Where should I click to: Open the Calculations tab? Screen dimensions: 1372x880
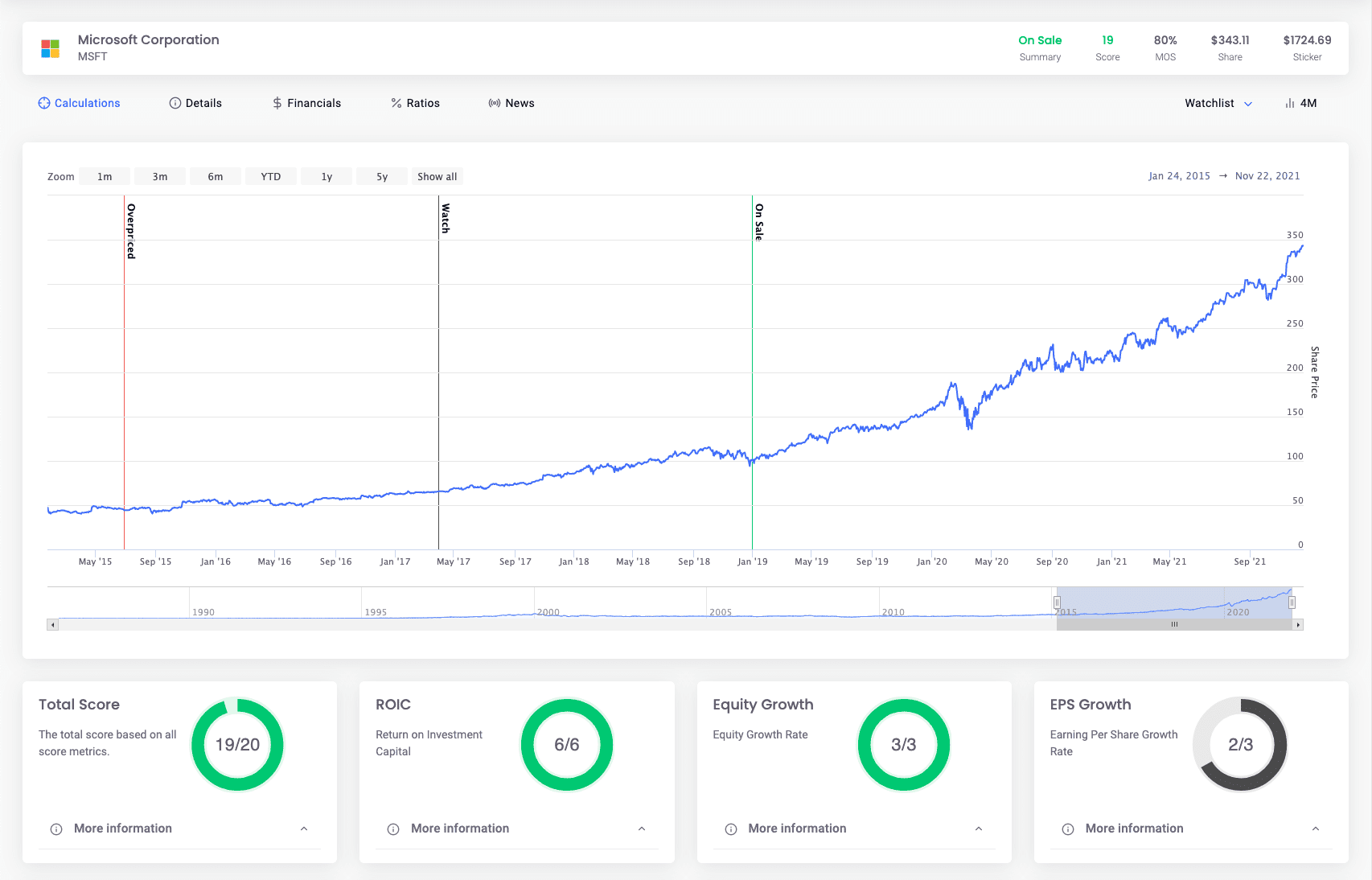pyautogui.click(x=79, y=103)
